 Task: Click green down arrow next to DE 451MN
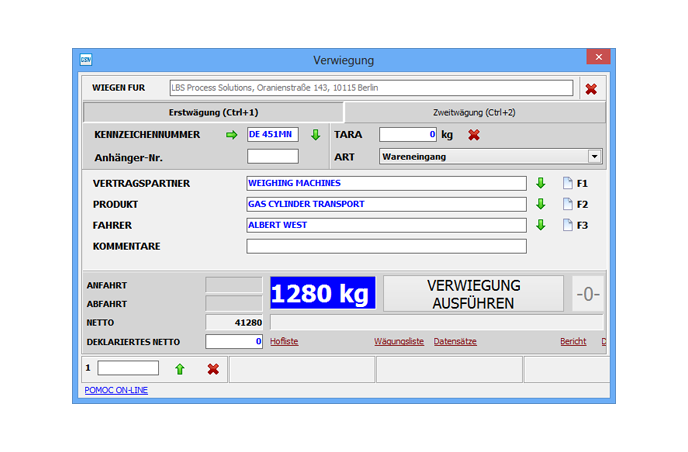click(x=315, y=135)
